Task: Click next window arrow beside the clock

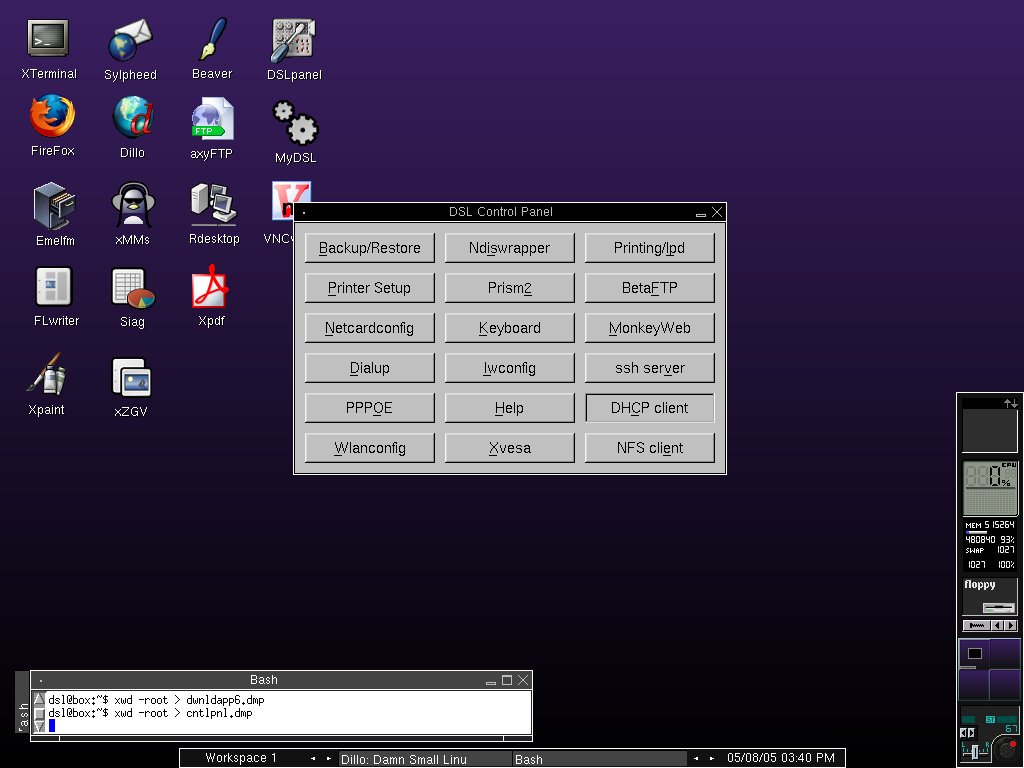Action: click(x=712, y=758)
